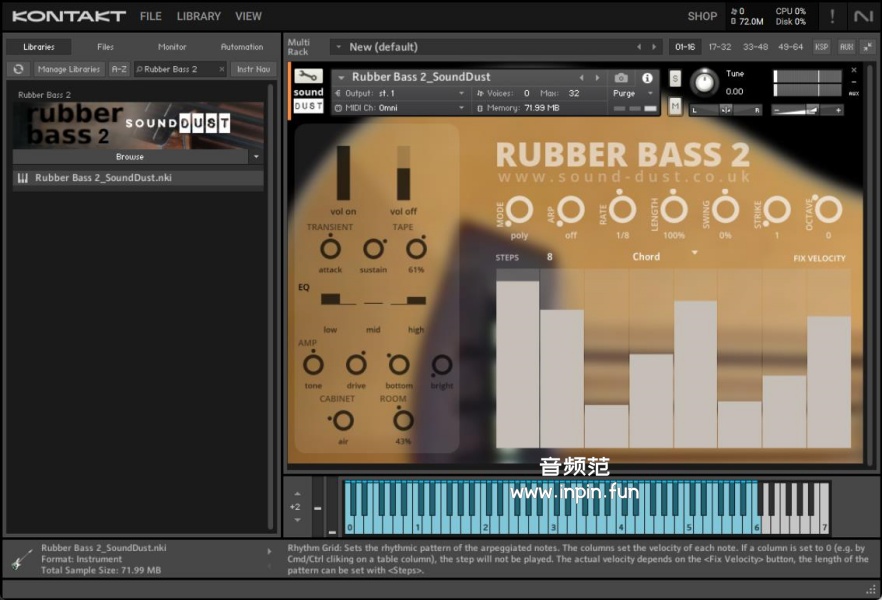Toggle the FIX VELOCITY option

819,258
